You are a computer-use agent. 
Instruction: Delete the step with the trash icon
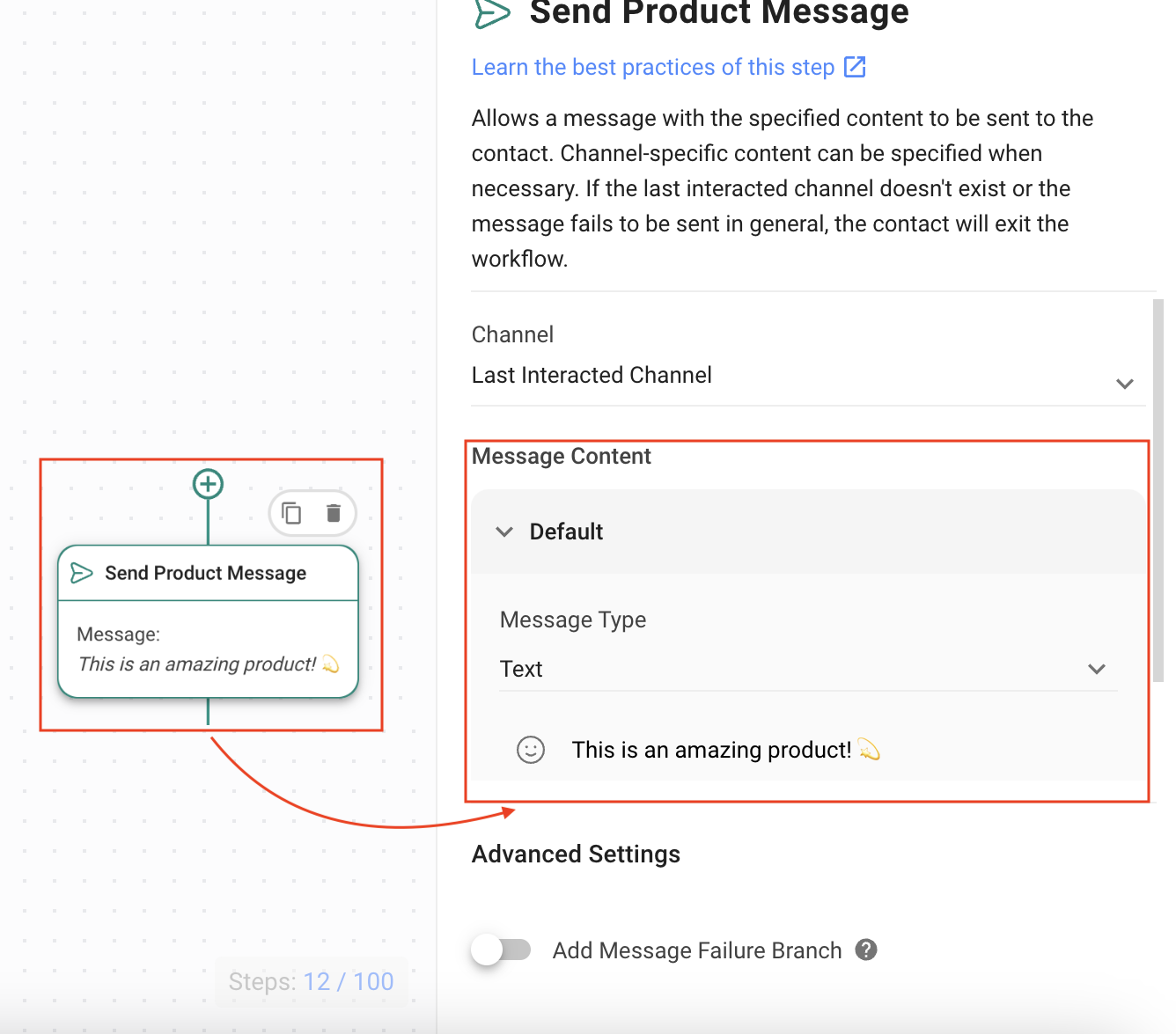tap(334, 513)
